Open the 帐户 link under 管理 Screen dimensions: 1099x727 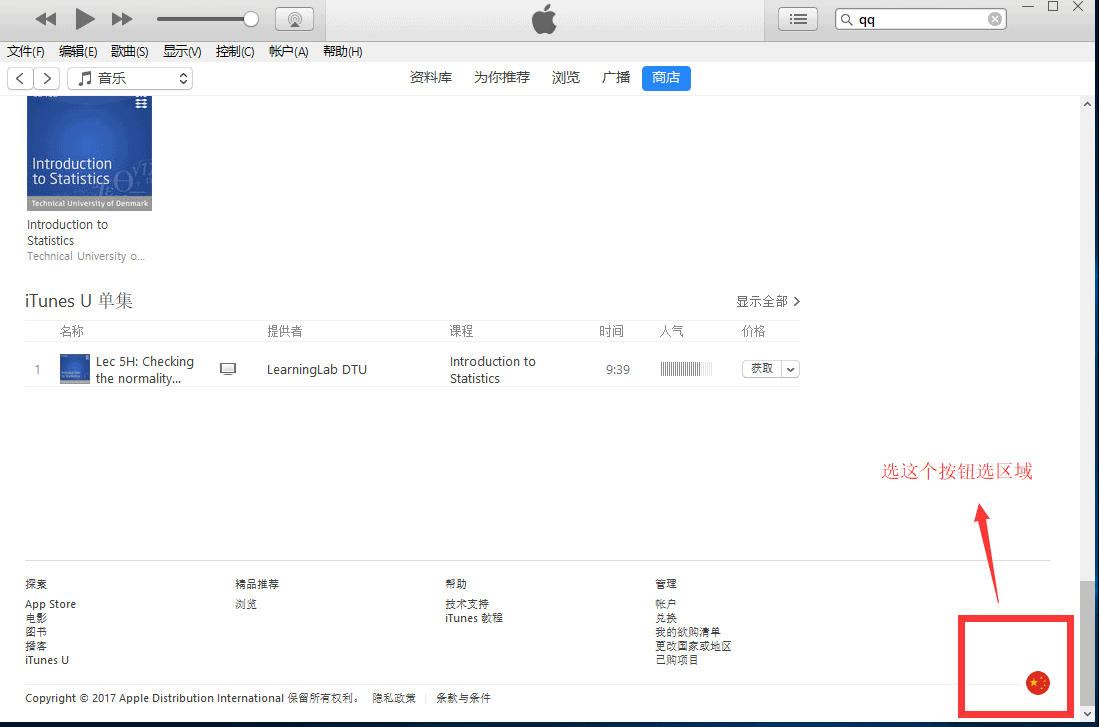(x=666, y=604)
